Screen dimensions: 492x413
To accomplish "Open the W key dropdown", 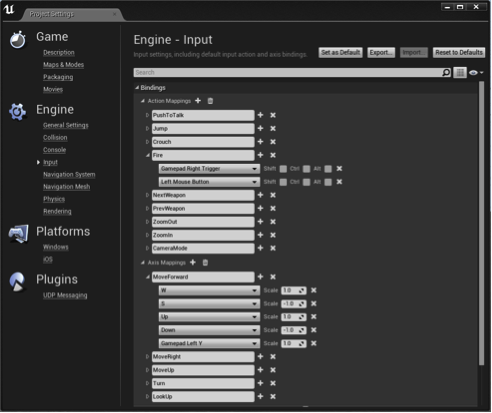I will pyautogui.click(x=209, y=290).
